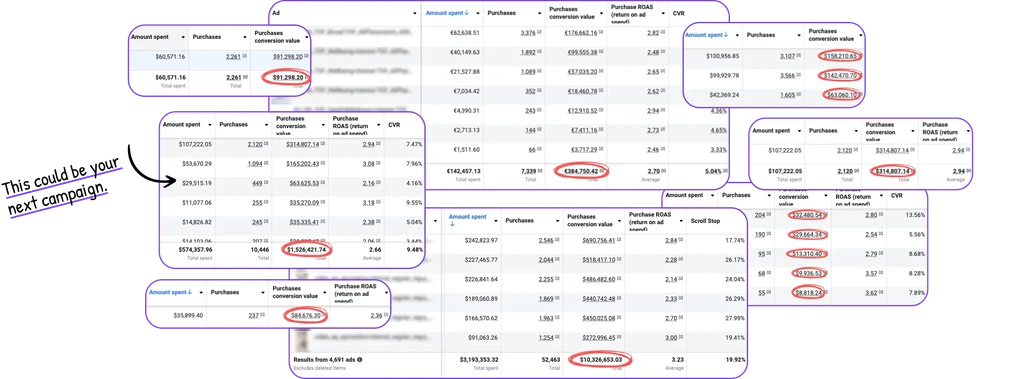Viewport: 1024px width, 379px height.
Task: Select the 52,463 total purchases value
Action: coord(551,359)
